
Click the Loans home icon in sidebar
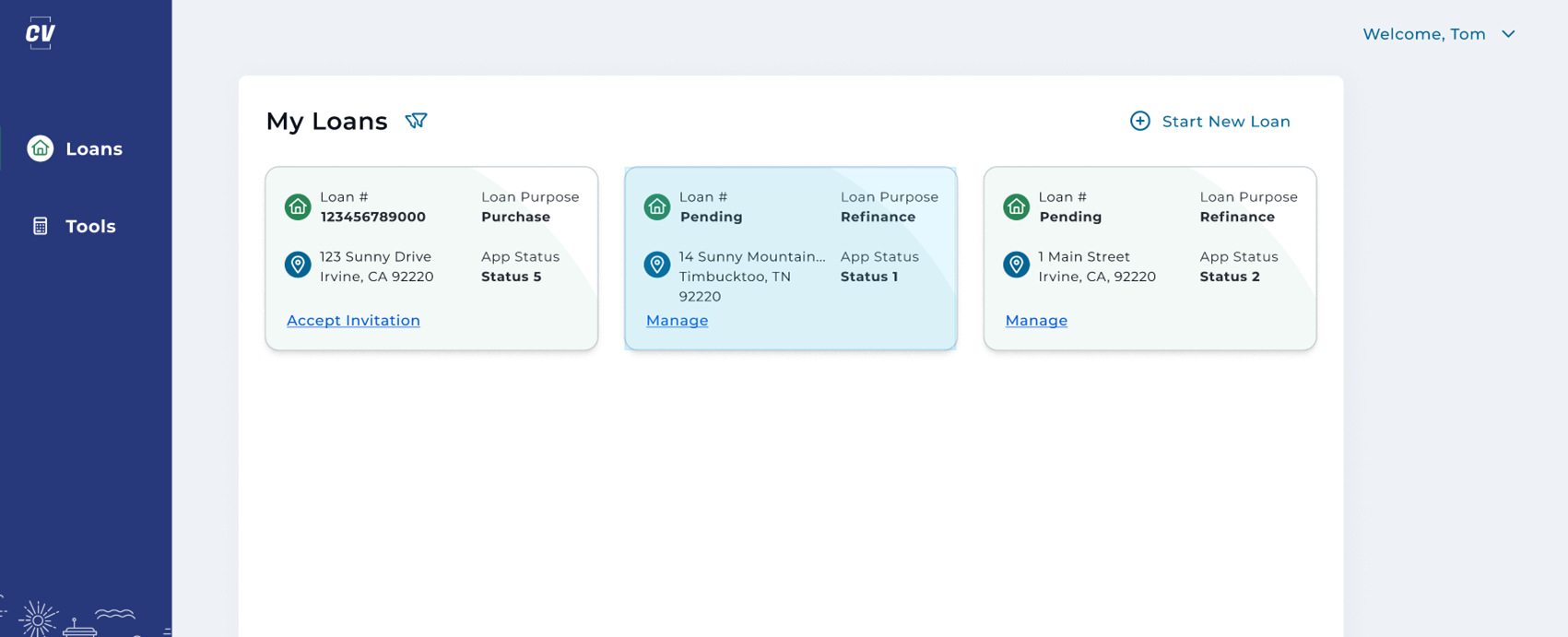point(40,148)
